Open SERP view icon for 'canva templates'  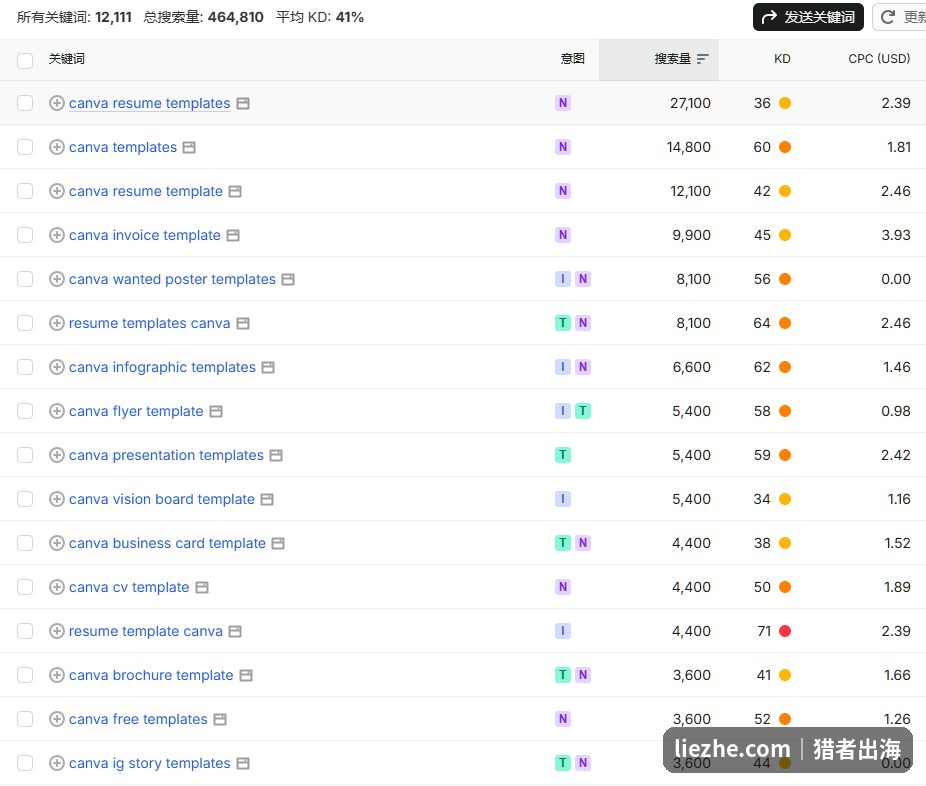click(189, 147)
